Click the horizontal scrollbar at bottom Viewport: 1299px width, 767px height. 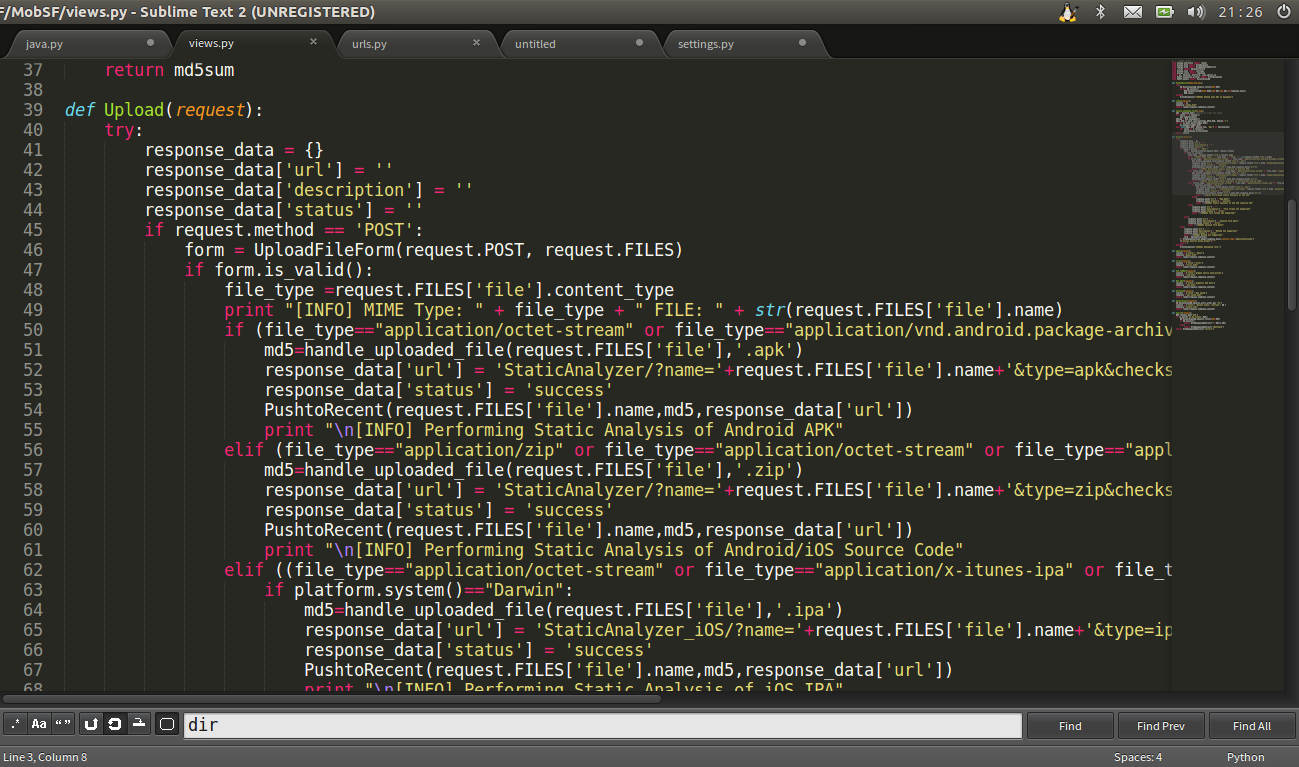click(x=331, y=699)
